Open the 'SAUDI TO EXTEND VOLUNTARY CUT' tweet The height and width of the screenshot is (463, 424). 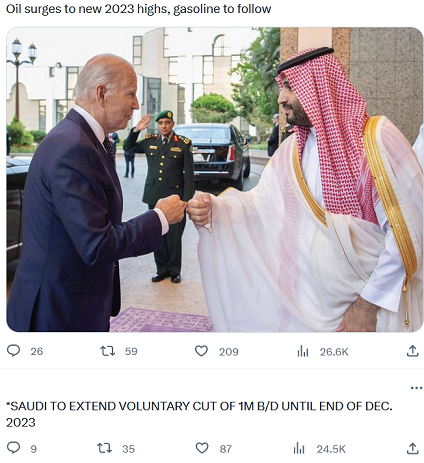(199, 414)
